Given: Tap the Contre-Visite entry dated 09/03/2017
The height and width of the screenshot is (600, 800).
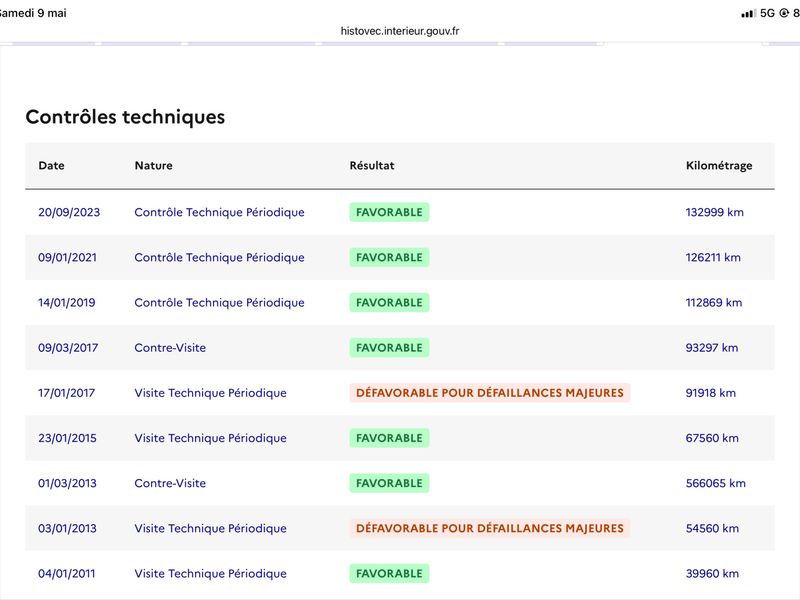Looking at the screenshot, I should 170,347.
